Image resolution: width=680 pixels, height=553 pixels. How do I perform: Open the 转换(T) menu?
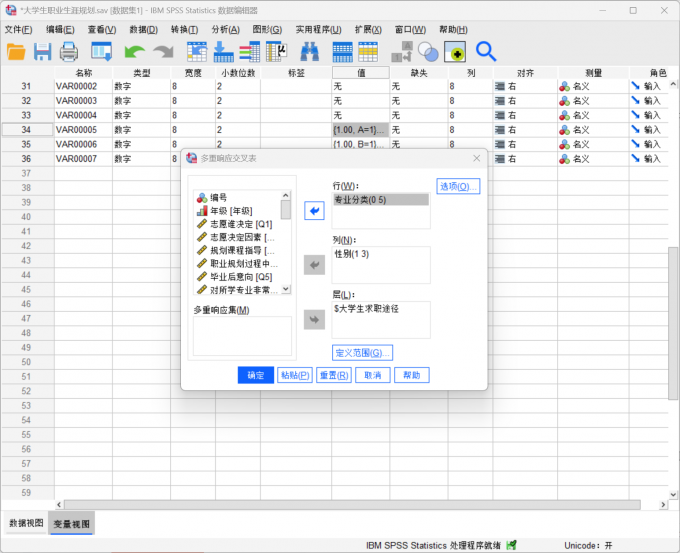(184, 29)
